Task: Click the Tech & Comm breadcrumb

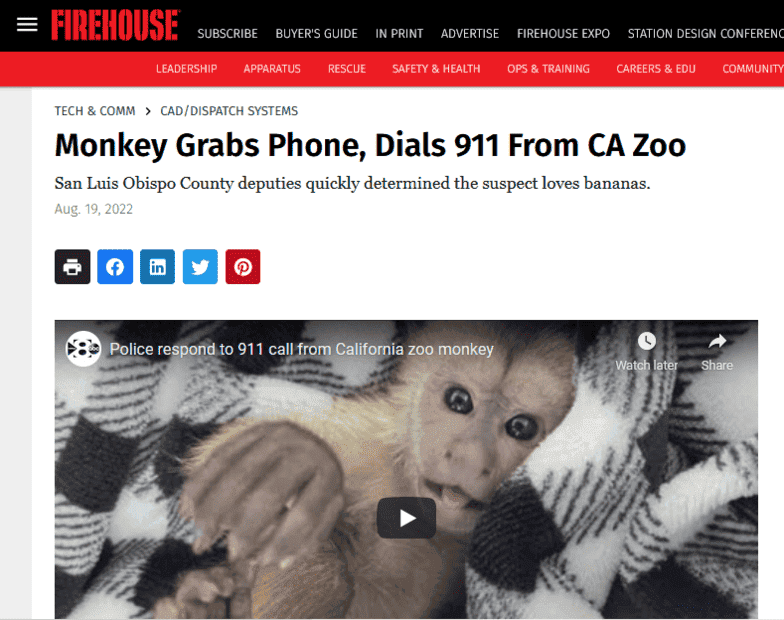Action: click(95, 110)
